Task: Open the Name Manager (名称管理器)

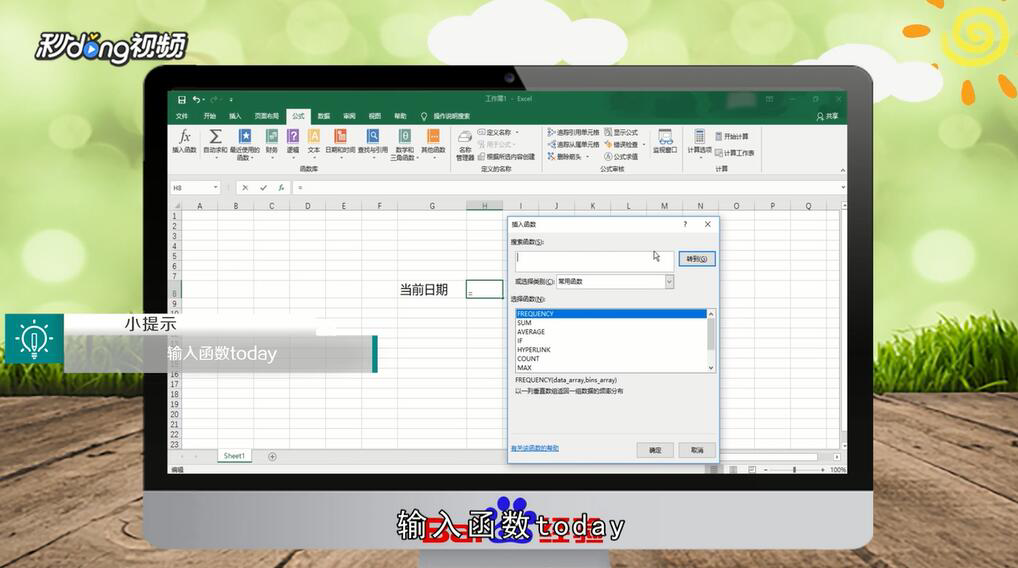Action: [x=465, y=145]
